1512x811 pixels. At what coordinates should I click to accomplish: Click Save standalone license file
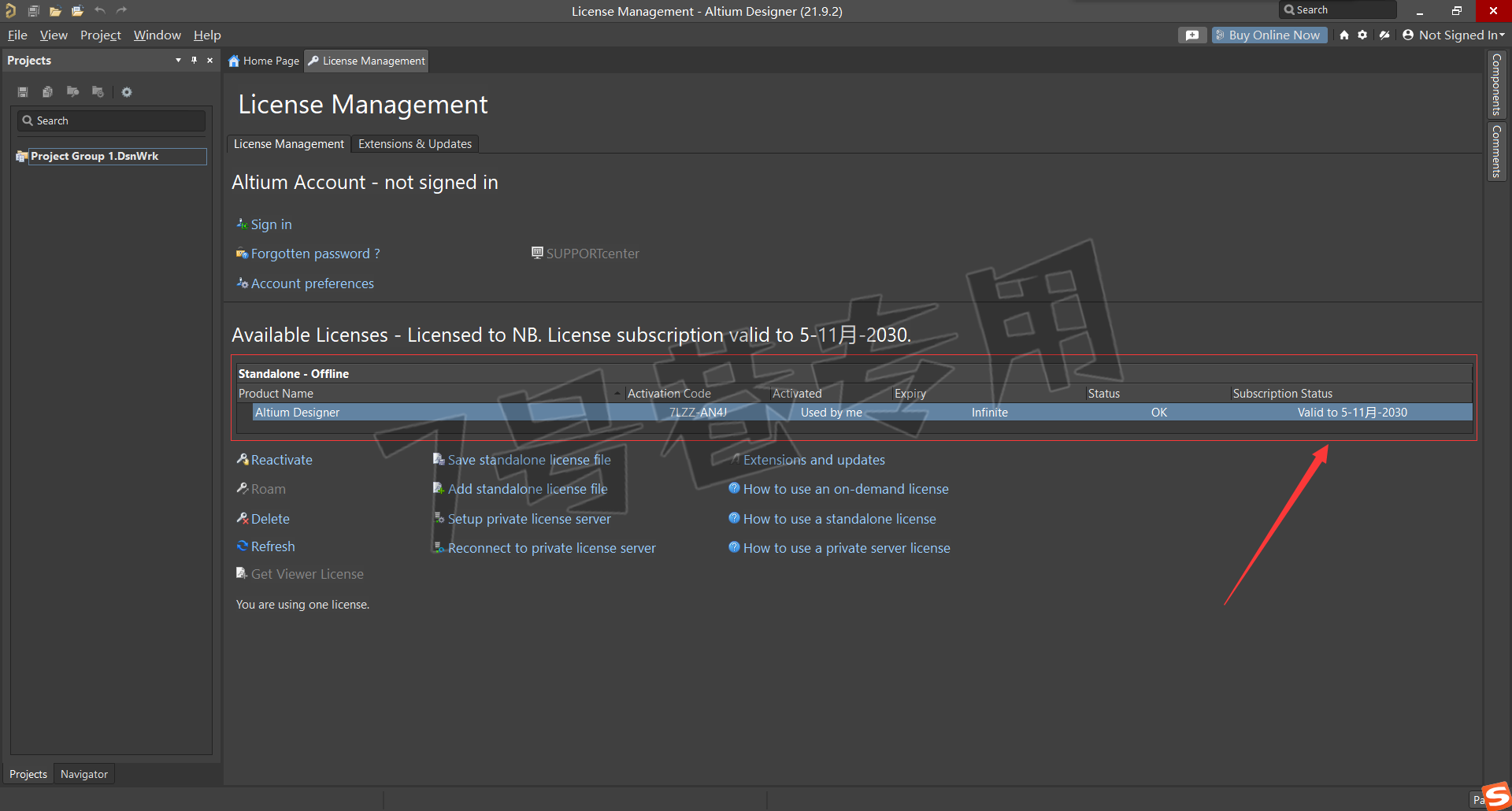pos(522,460)
